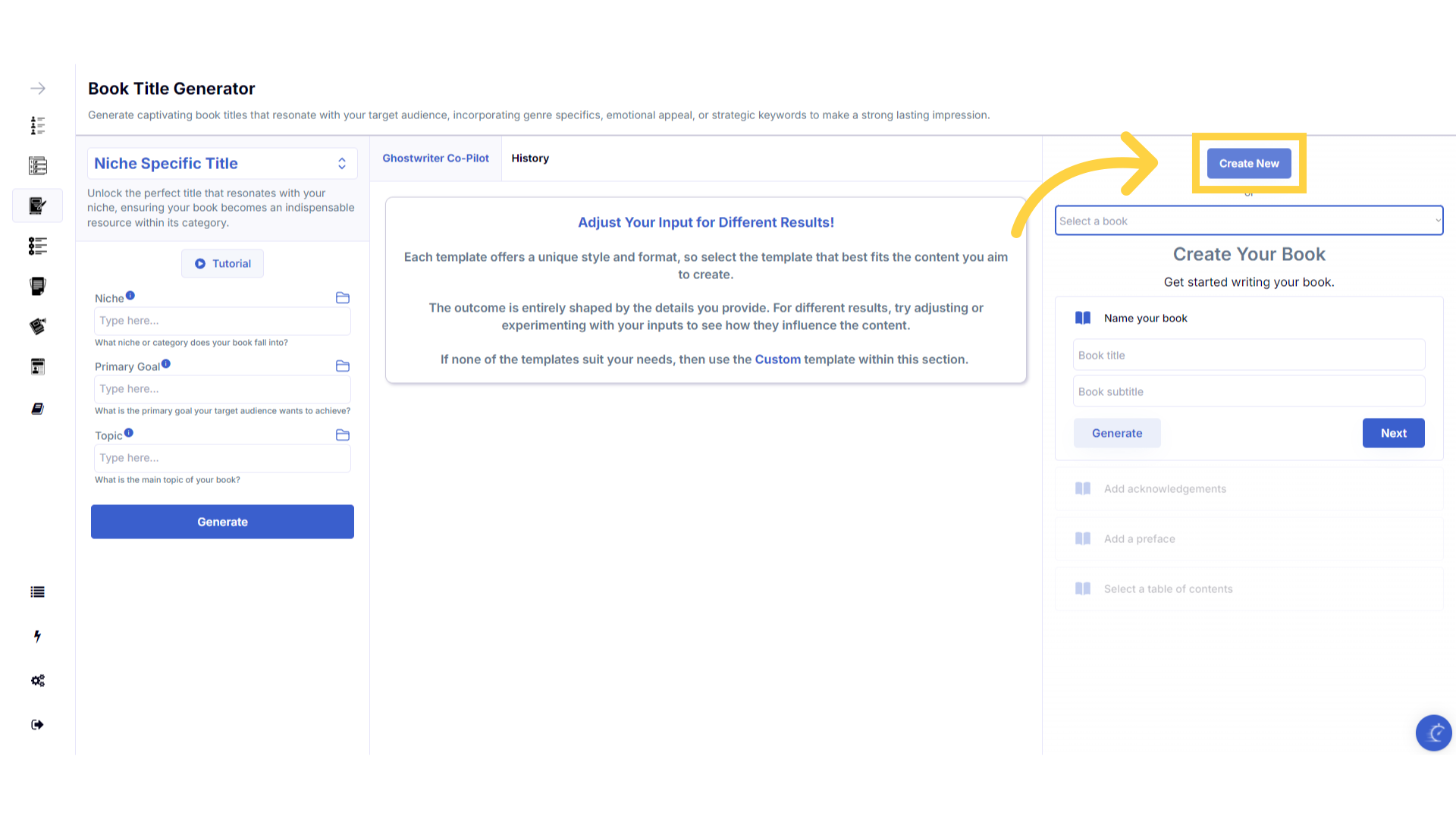Click the logout icon in sidebar
1456x819 pixels.
(38, 724)
